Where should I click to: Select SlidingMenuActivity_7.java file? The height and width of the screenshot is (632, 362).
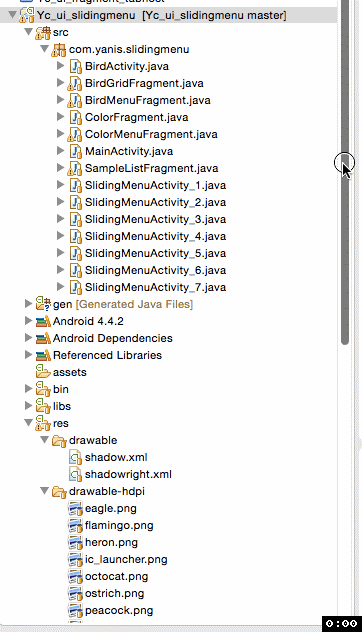(155, 287)
